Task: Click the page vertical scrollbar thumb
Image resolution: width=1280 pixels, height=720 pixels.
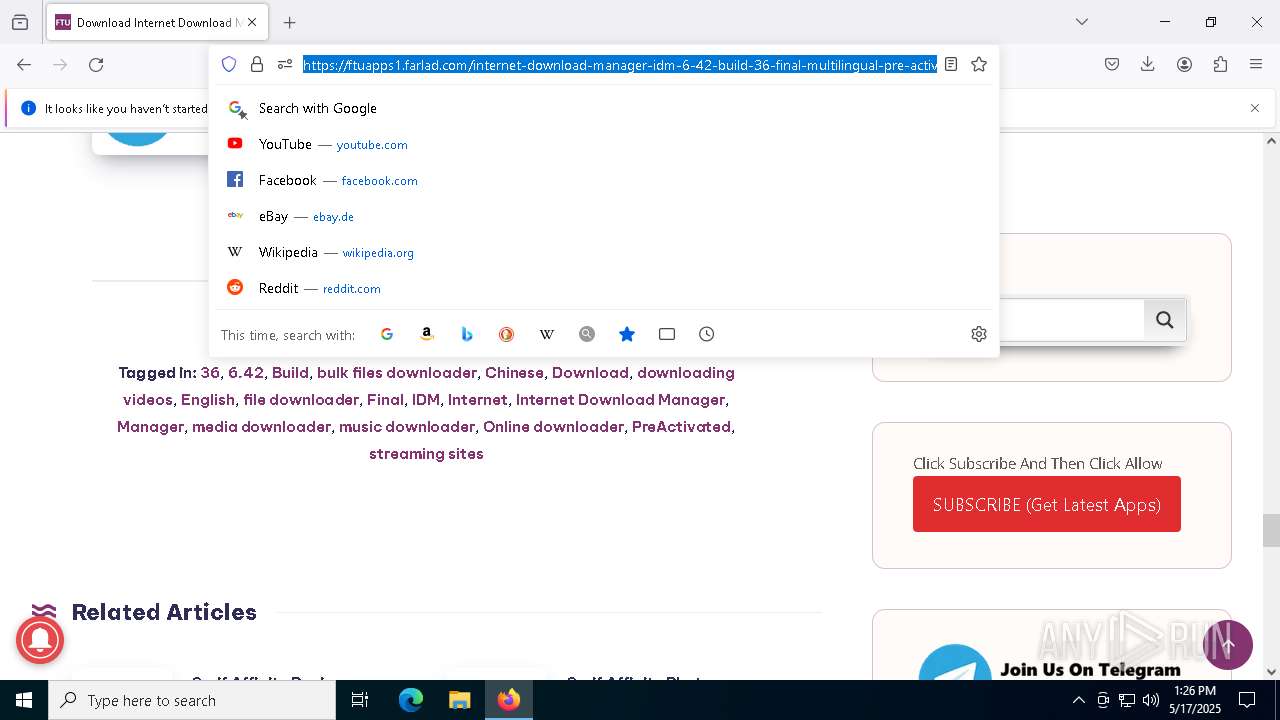Action: tap(1271, 530)
